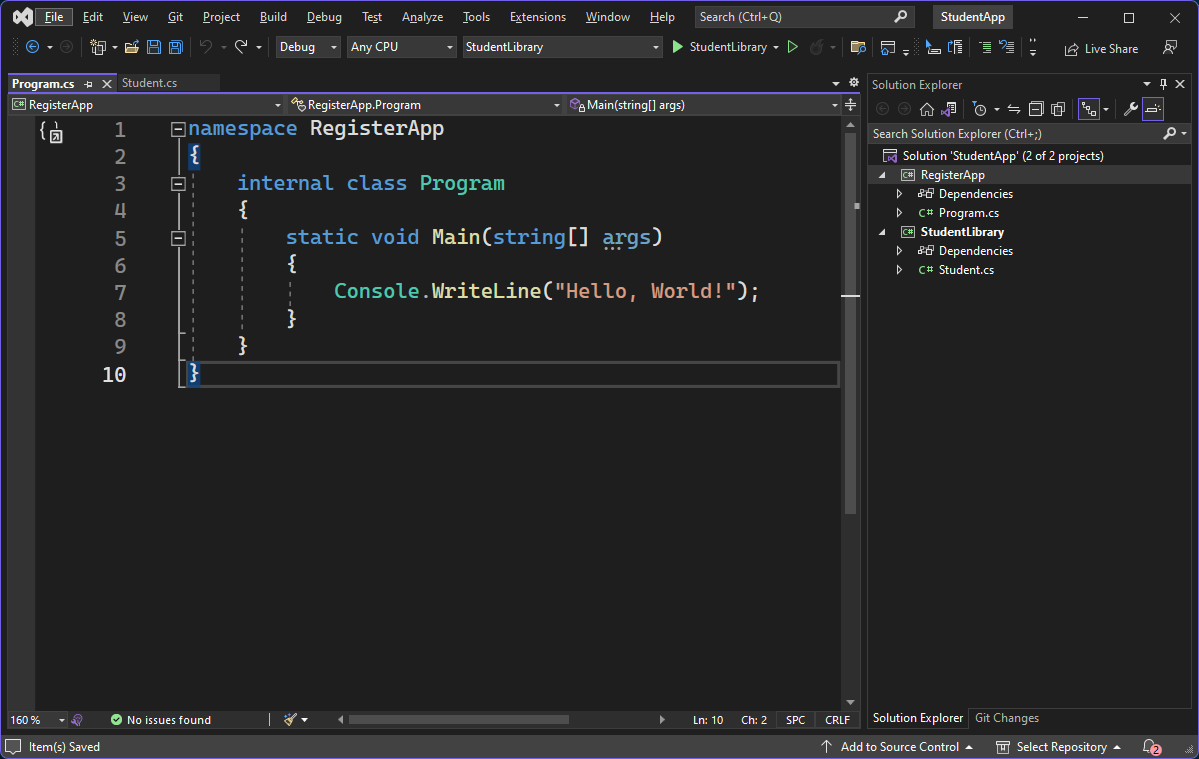Click Pending Changes Filter clock icon

[980, 109]
